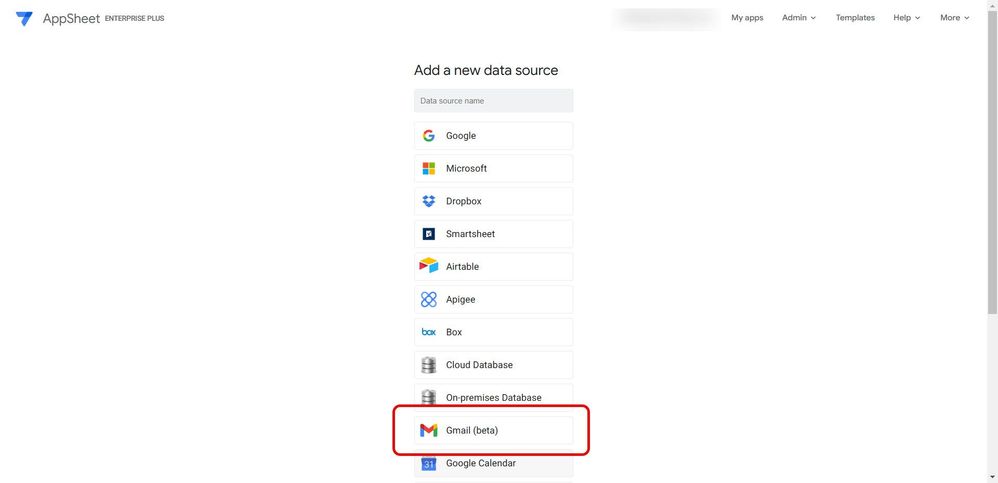Expand the More dropdown menu
The height and width of the screenshot is (483, 998).
click(955, 18)
